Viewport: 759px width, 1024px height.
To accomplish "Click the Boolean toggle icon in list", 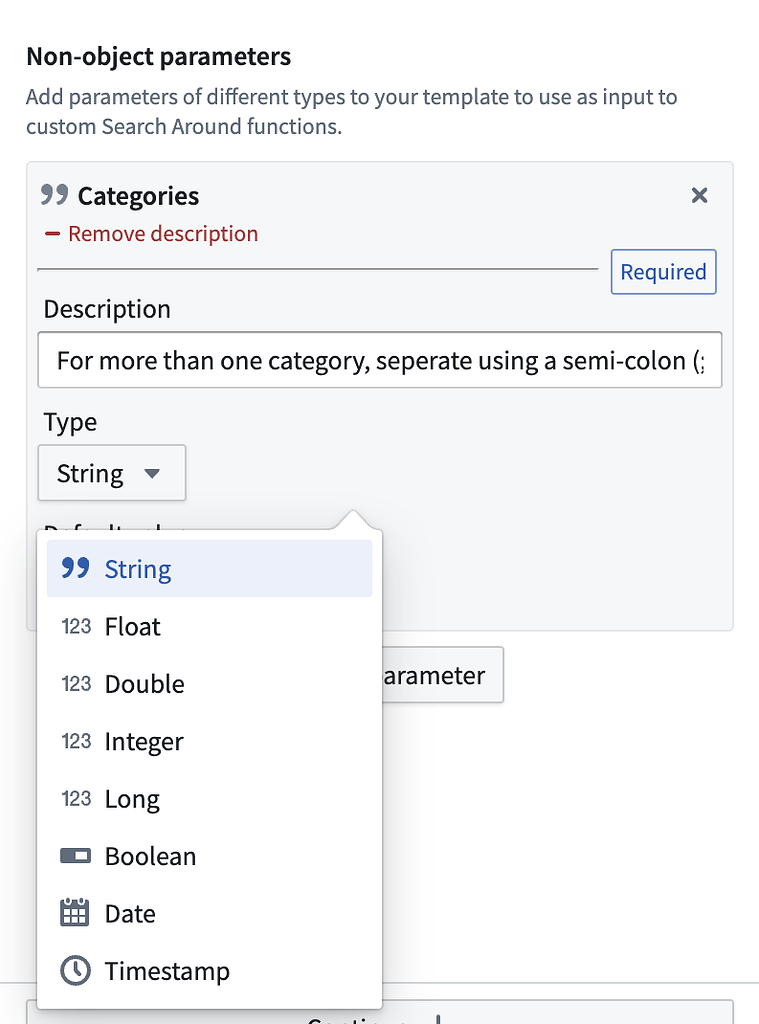I will pos(76,856).
